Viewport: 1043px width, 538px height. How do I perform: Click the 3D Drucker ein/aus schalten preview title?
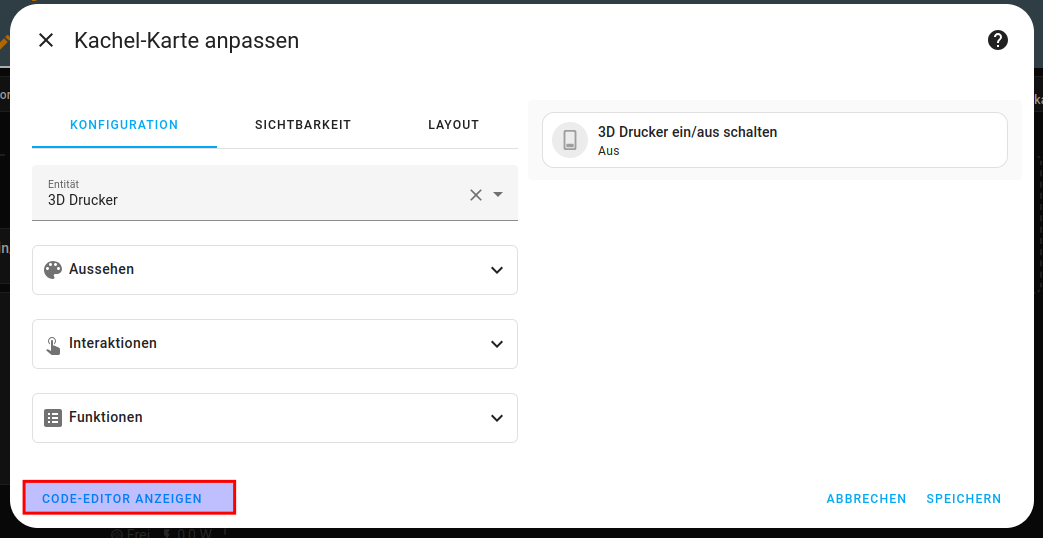[x=687, y=132]
